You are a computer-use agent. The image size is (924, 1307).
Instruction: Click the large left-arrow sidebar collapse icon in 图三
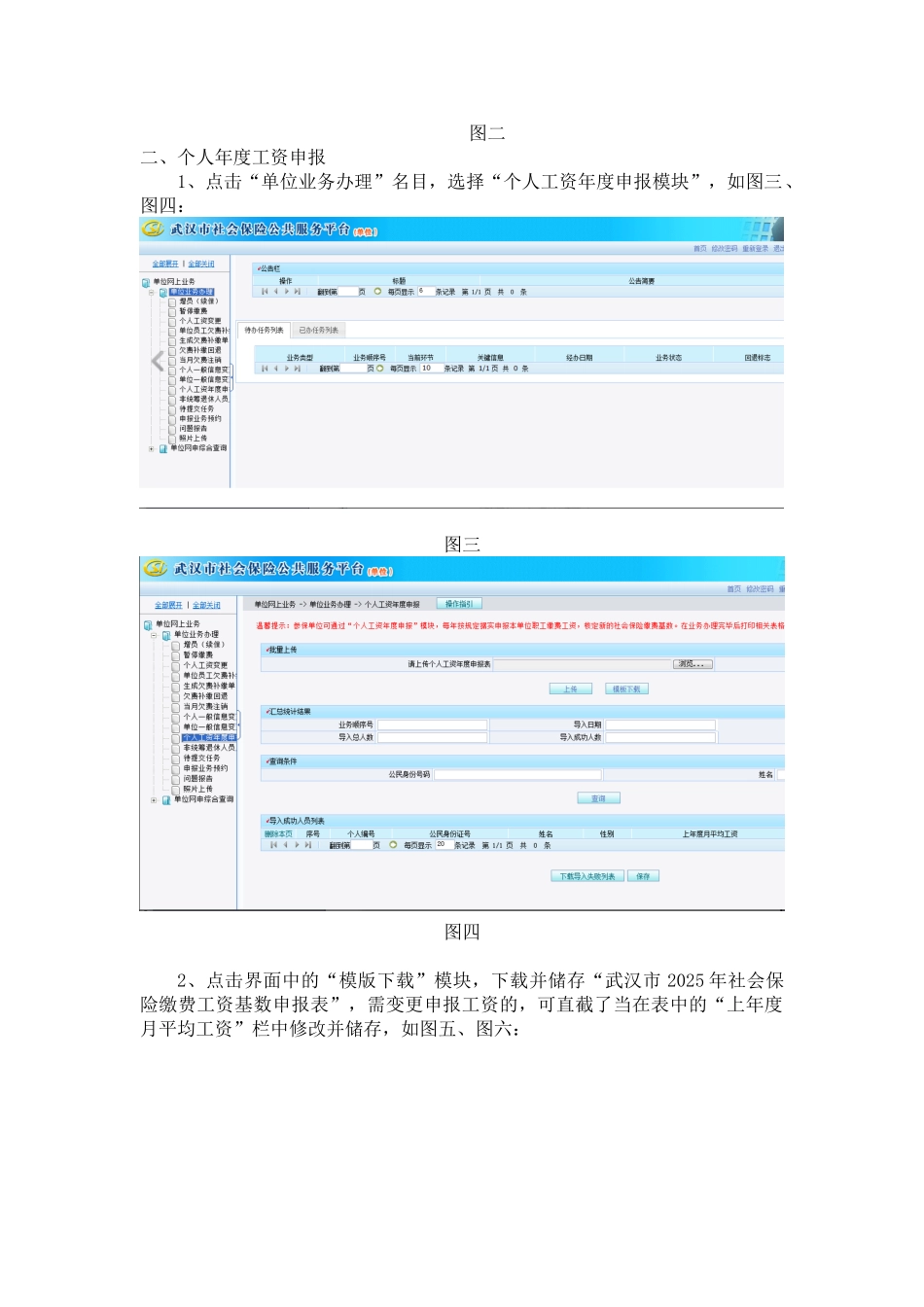click(x=158, y=362)
